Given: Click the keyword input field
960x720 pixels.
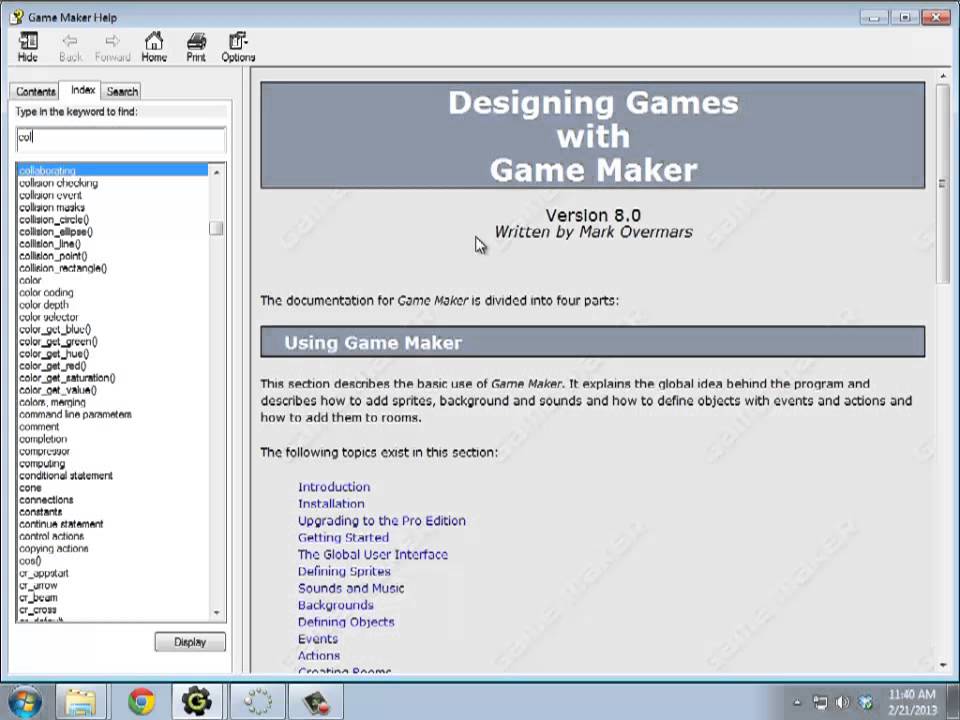Looking at the screenshot, I should 121,139.
